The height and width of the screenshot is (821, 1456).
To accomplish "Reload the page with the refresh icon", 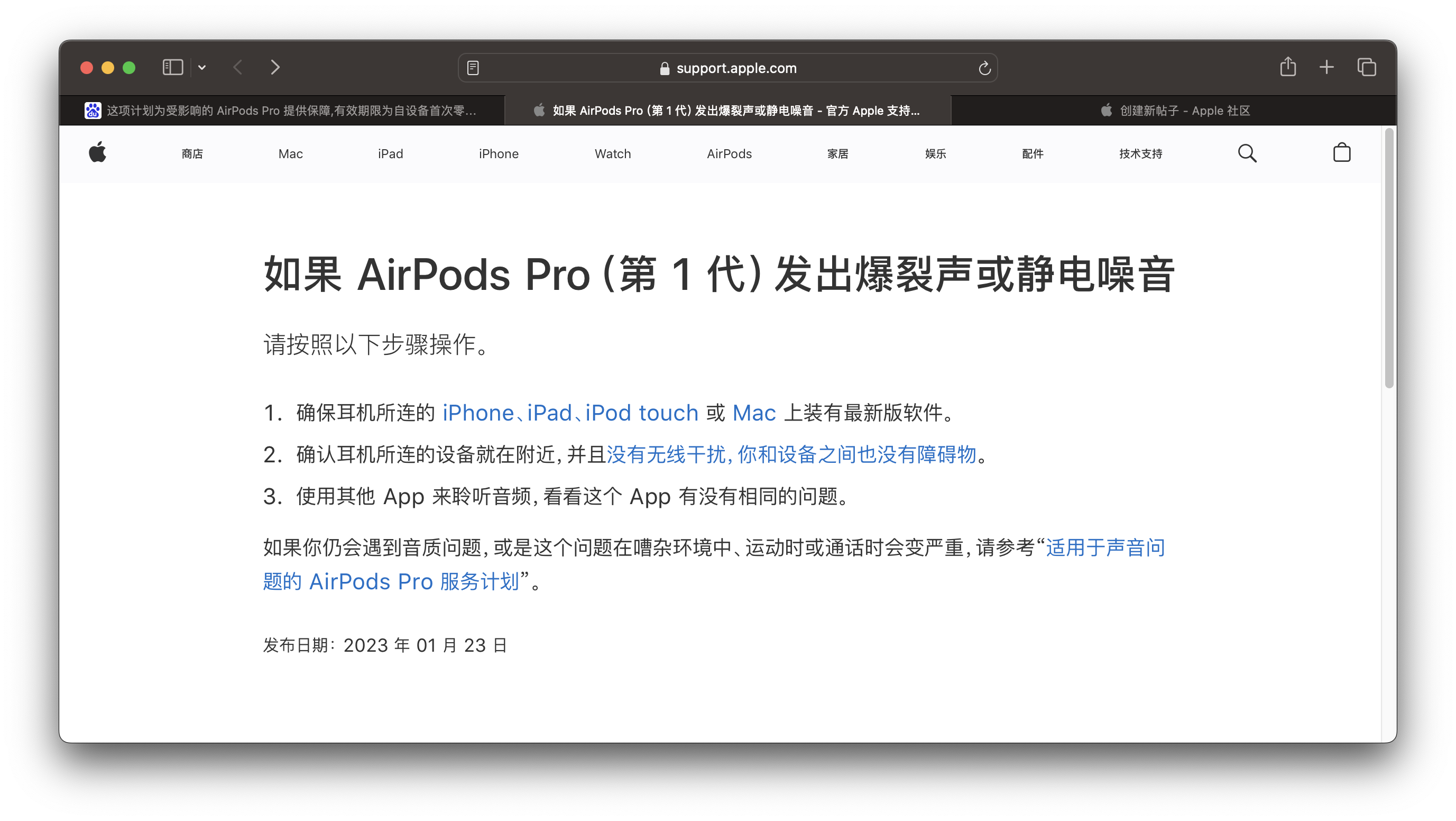I will pos(984,68).
